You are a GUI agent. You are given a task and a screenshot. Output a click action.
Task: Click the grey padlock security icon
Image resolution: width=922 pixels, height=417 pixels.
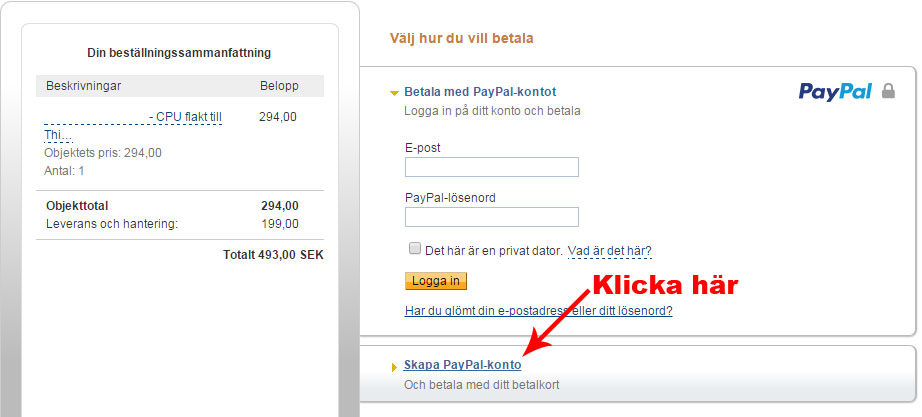[888, 92]
